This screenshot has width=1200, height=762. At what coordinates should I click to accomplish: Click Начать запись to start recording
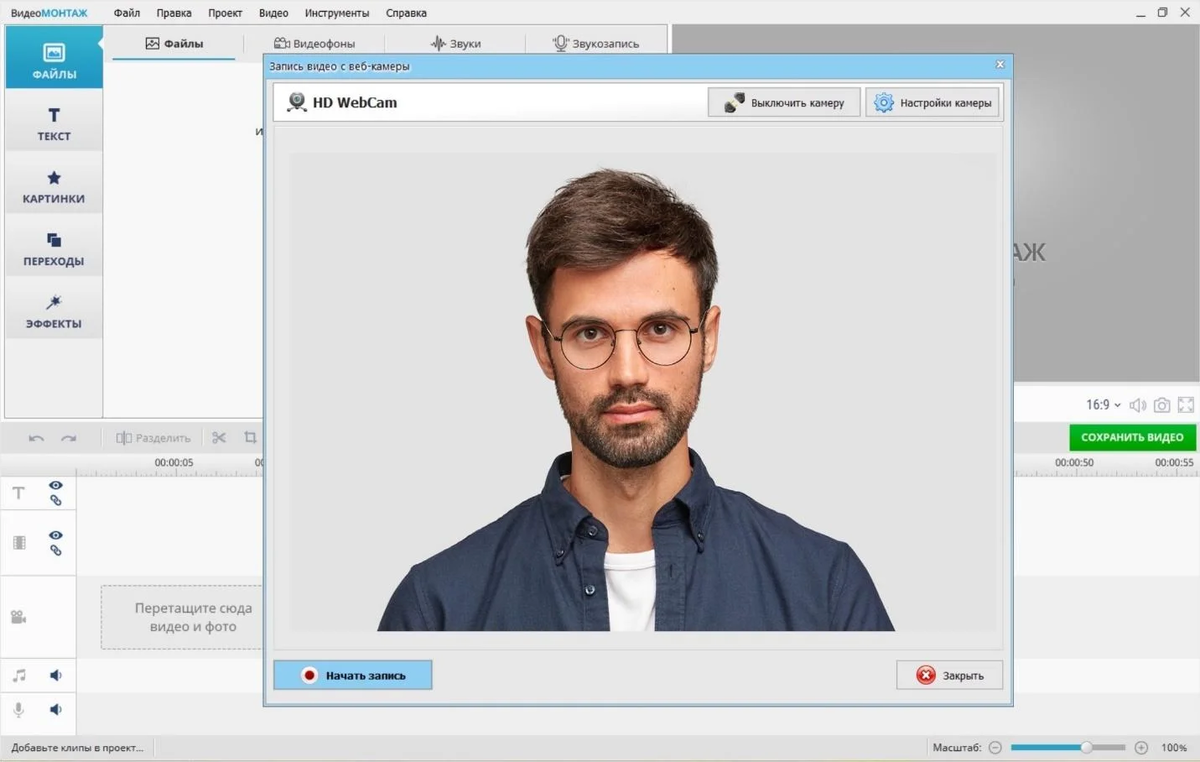coord(353,675)
